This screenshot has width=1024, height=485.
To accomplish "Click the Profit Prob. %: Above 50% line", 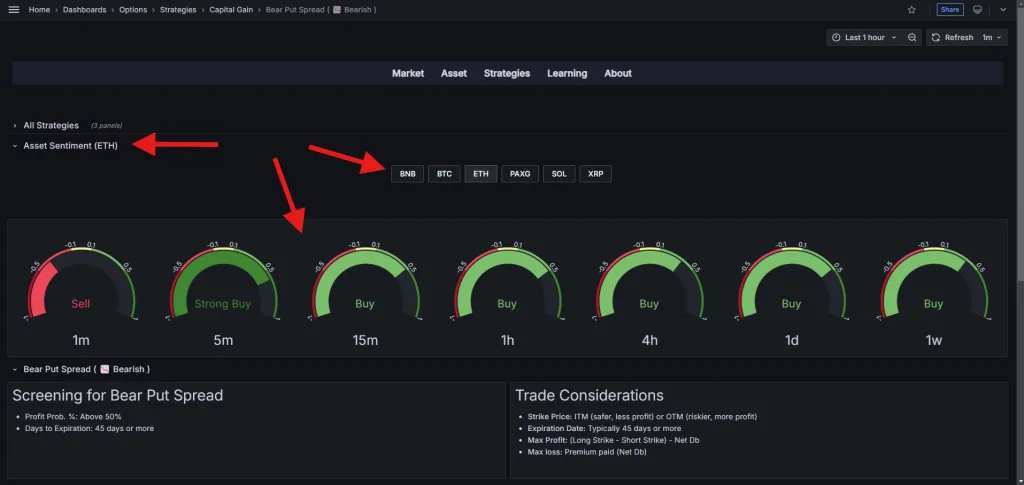I will [x=73, y=416].
